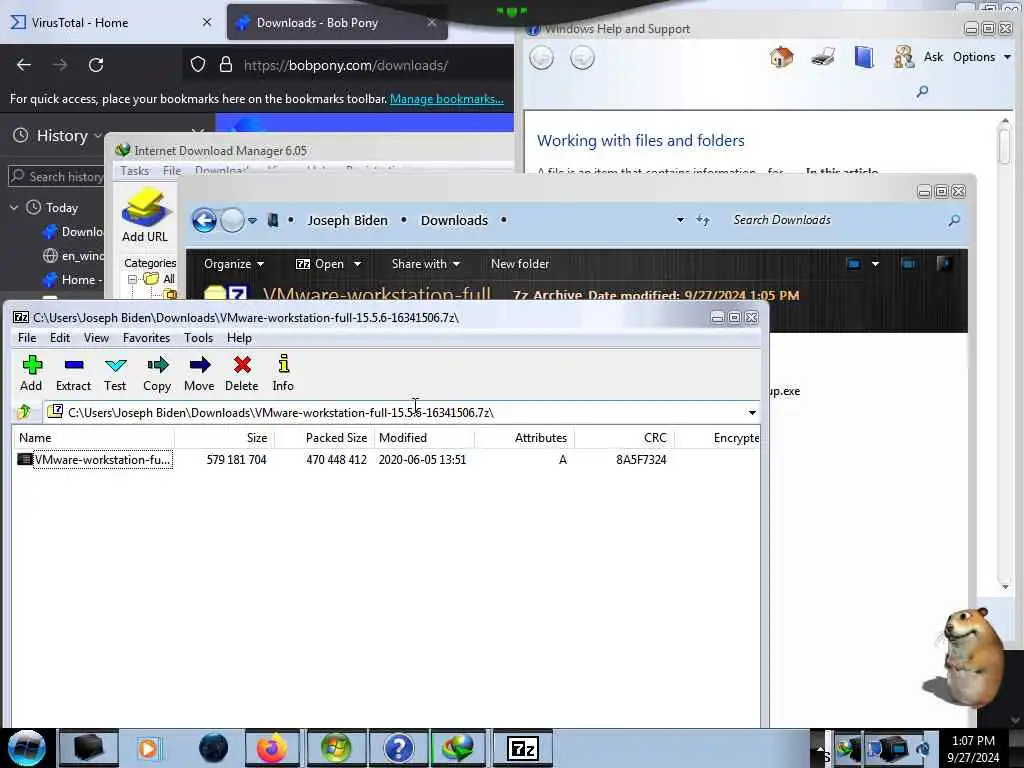Switch to the VirusTotal - Home tab
The width and height of the screenshot is (1024, 768).
(111, 22)
